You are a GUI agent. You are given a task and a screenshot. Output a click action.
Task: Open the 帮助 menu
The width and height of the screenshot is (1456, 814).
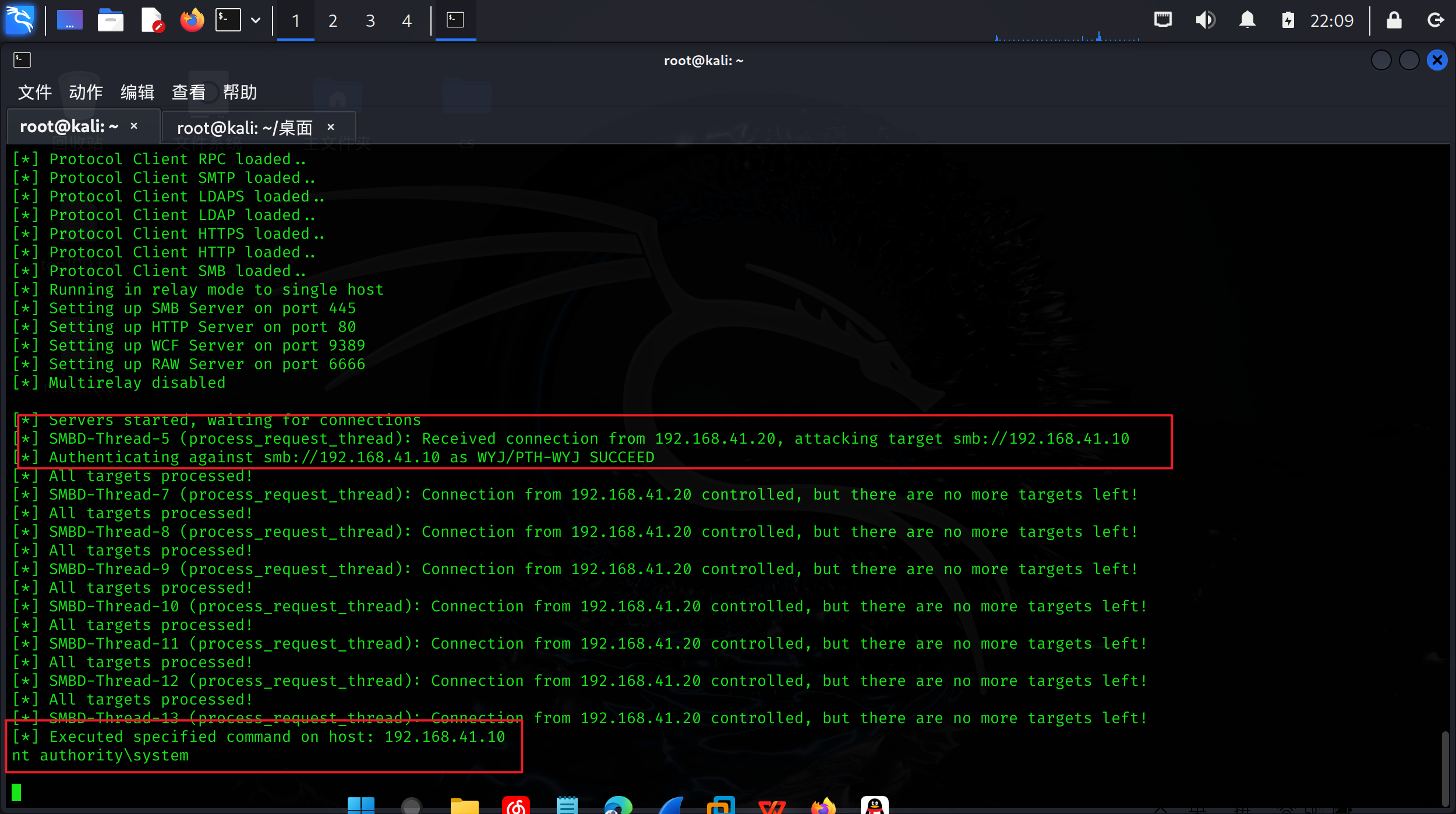coord(239,92)
